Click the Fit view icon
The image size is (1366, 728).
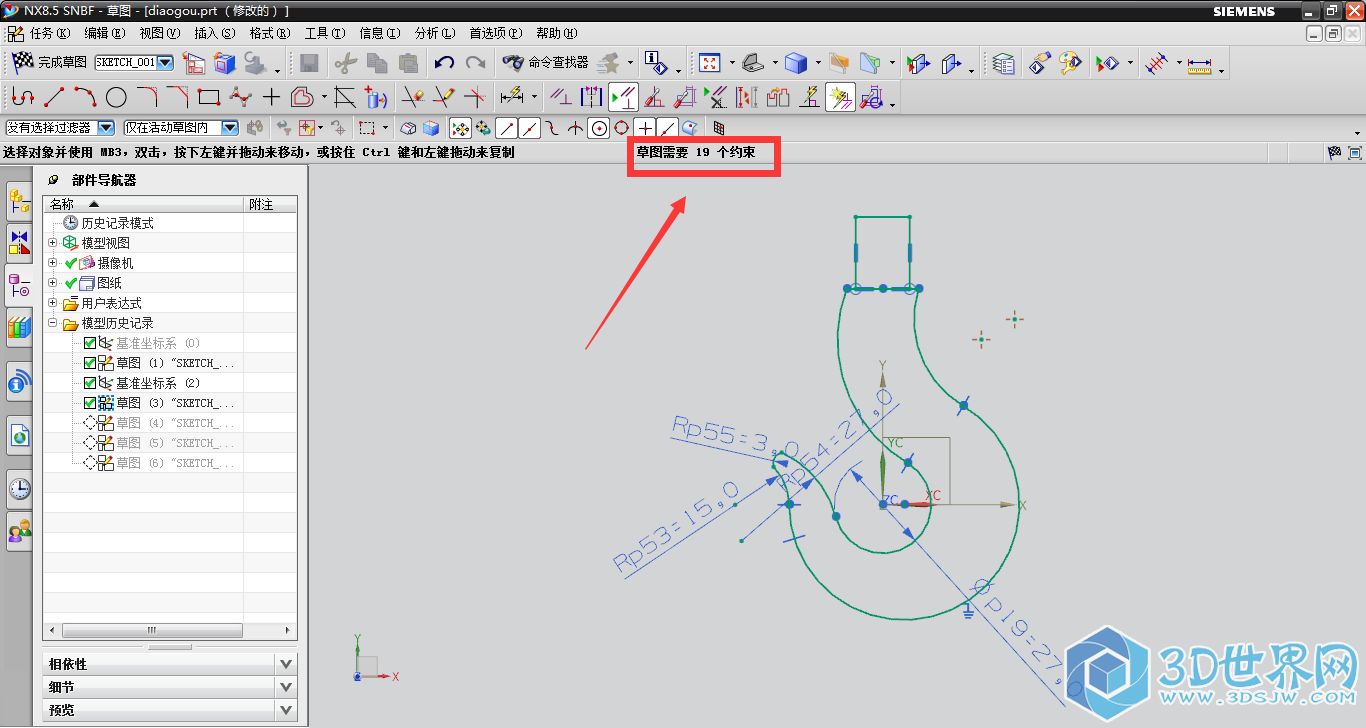[x=709, y=63]
